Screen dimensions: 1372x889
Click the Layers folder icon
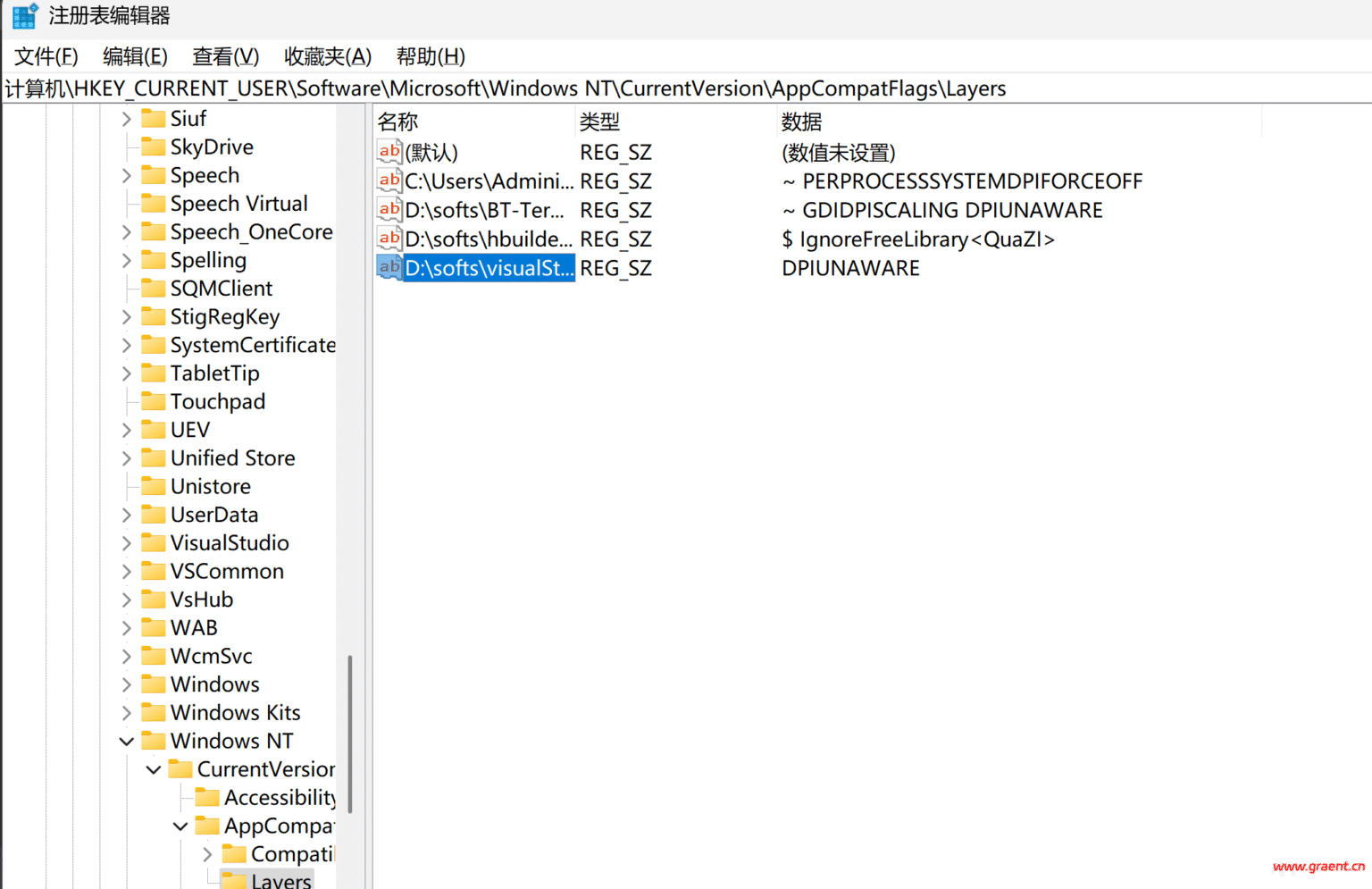pos(234,879)
